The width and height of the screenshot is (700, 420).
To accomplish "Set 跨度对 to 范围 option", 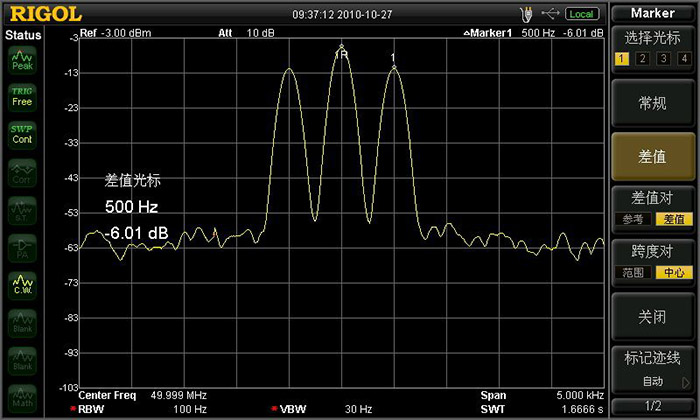I will (x=633, y=272).
